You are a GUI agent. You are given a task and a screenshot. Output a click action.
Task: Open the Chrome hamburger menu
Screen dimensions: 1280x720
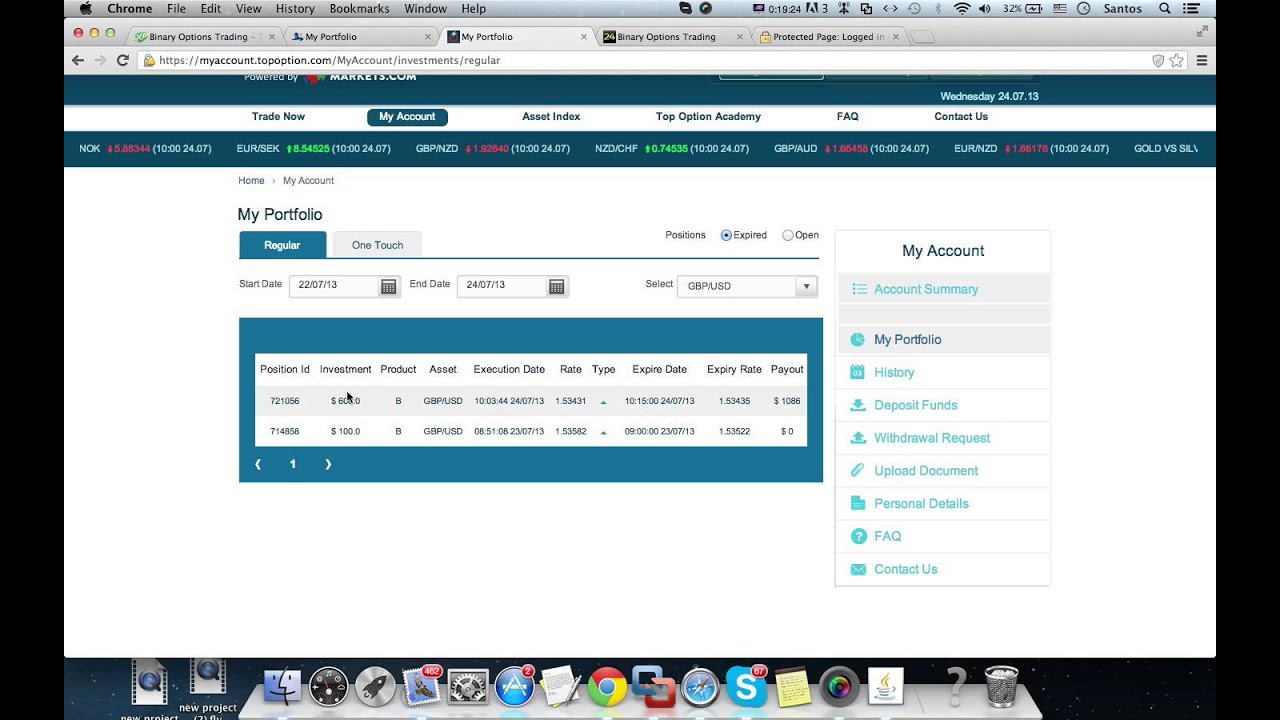pos(1202,60)
